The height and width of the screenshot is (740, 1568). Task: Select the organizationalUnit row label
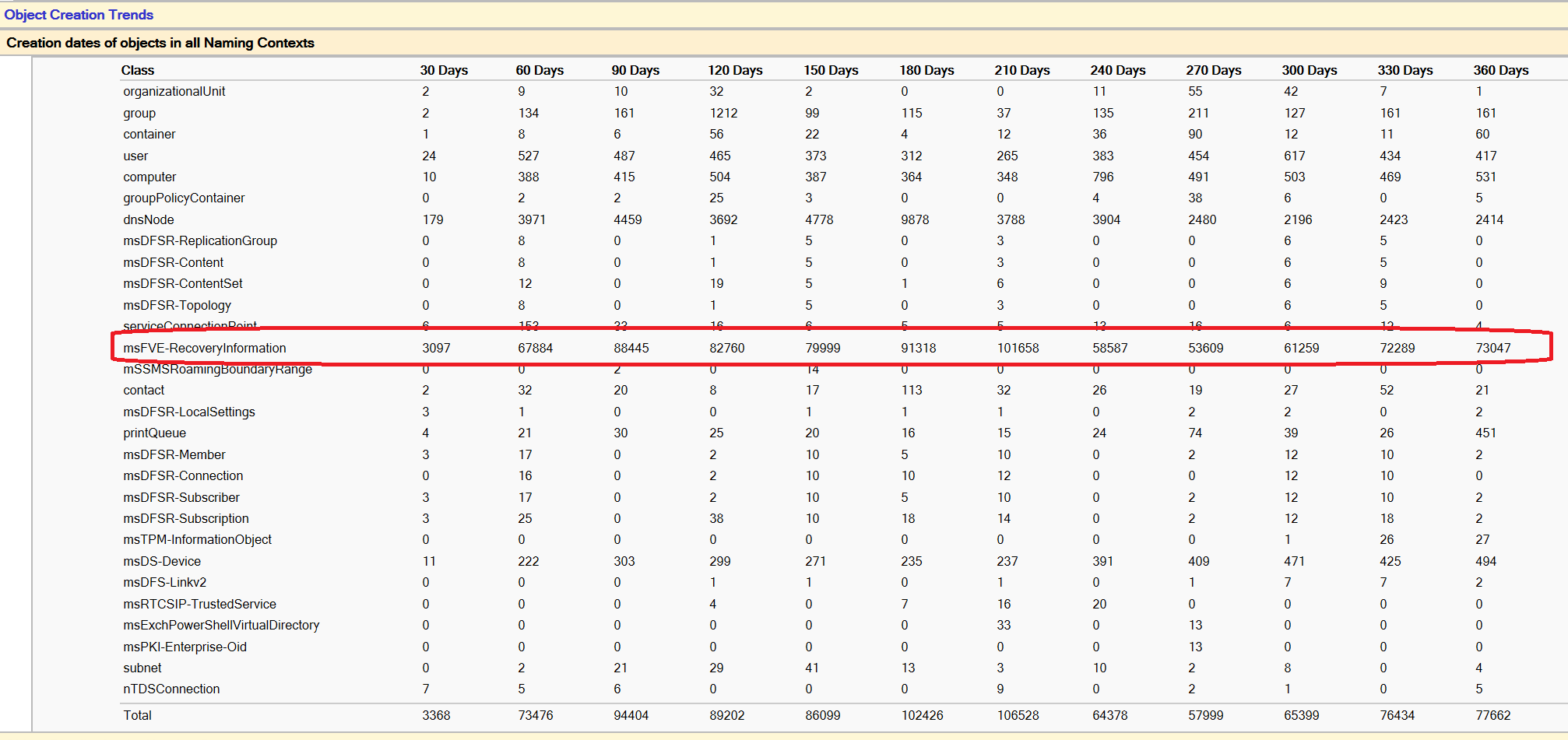(174, 91)
